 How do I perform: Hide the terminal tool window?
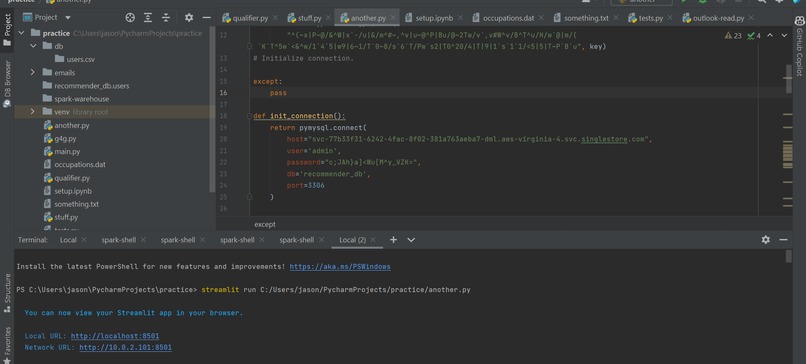click(x=783, y=240)
